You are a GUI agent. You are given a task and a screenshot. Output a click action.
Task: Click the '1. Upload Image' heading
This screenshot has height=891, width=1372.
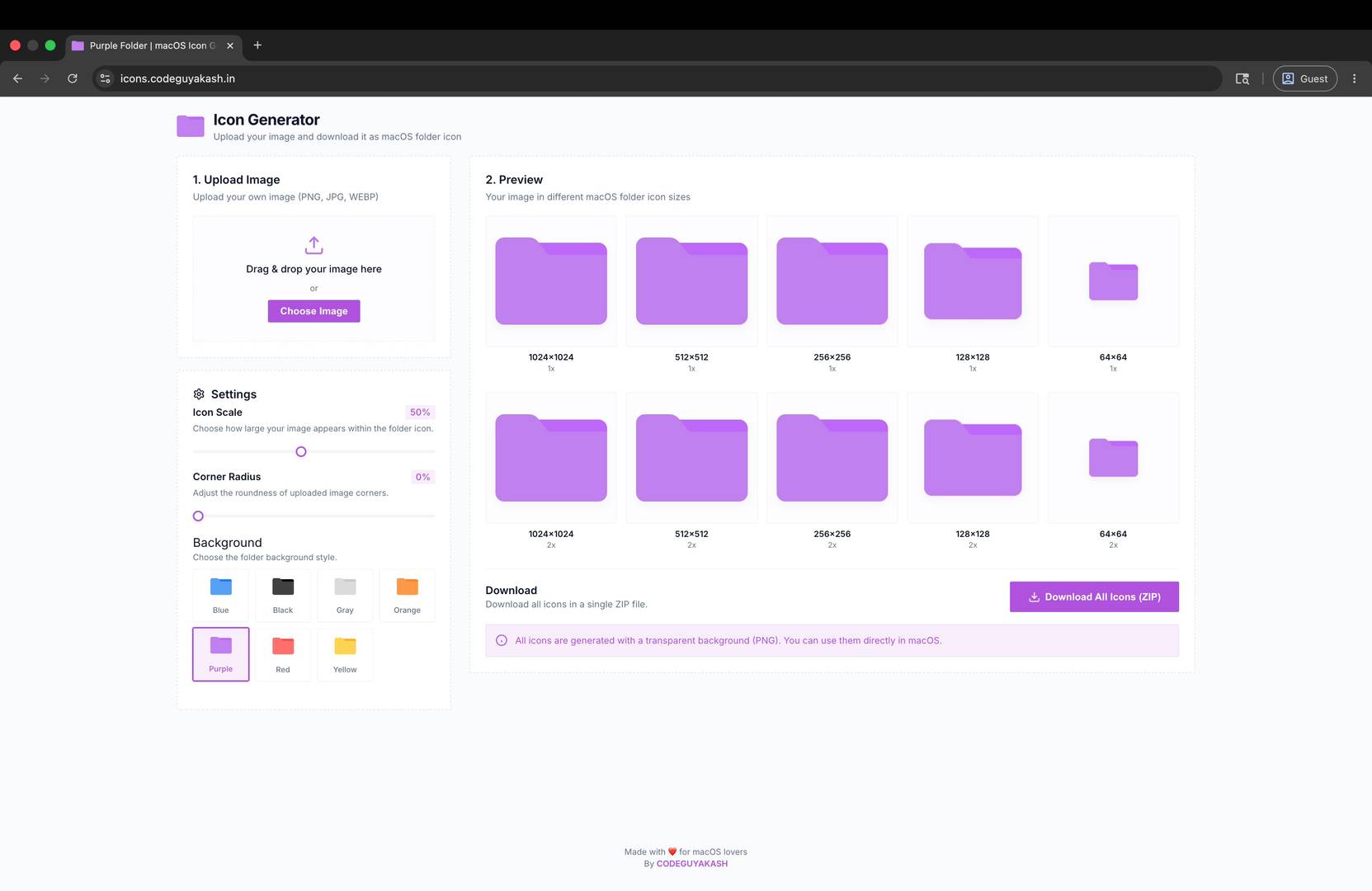coord(236,180)
